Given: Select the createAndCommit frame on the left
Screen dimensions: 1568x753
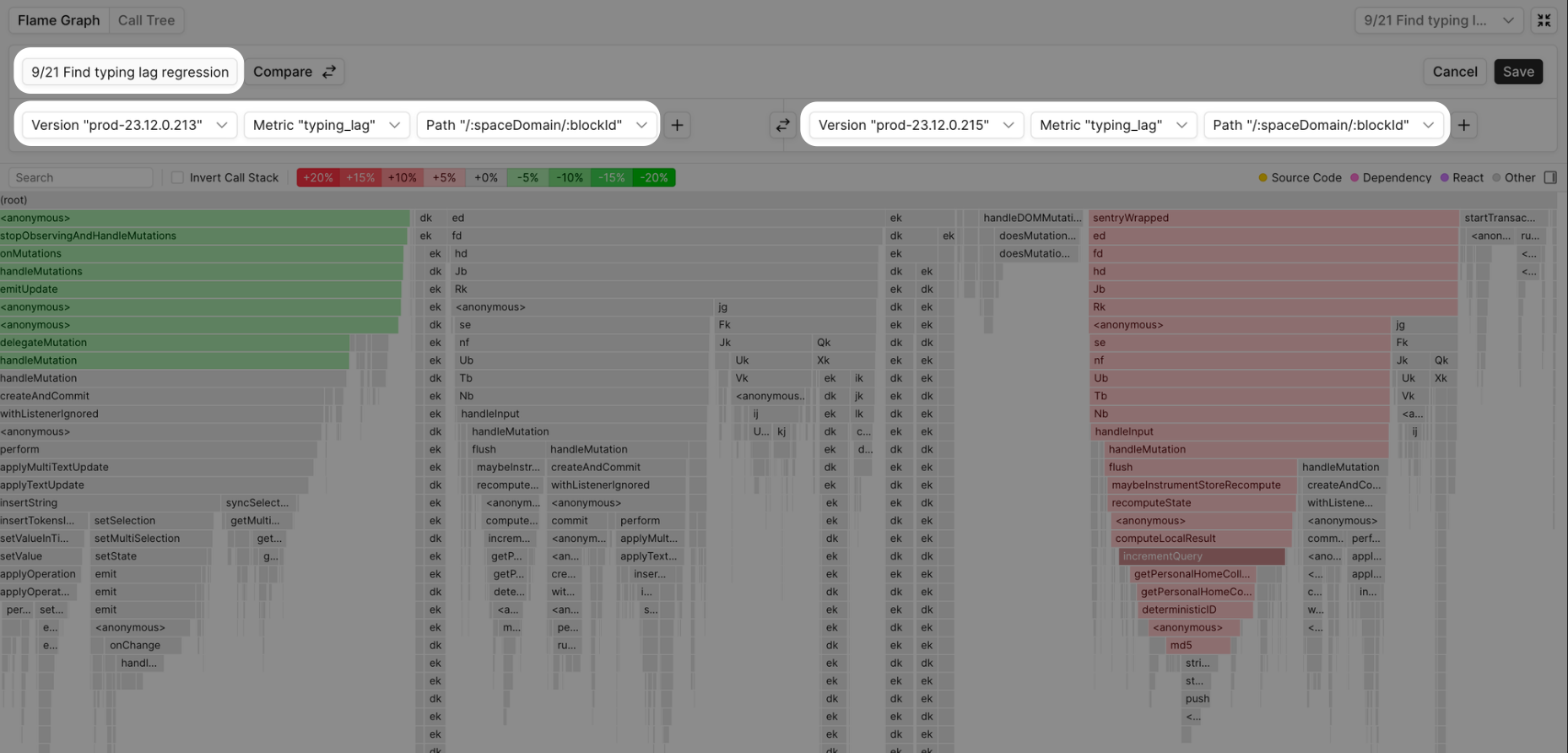Looking at the screenshot, I should click(161, 396).
